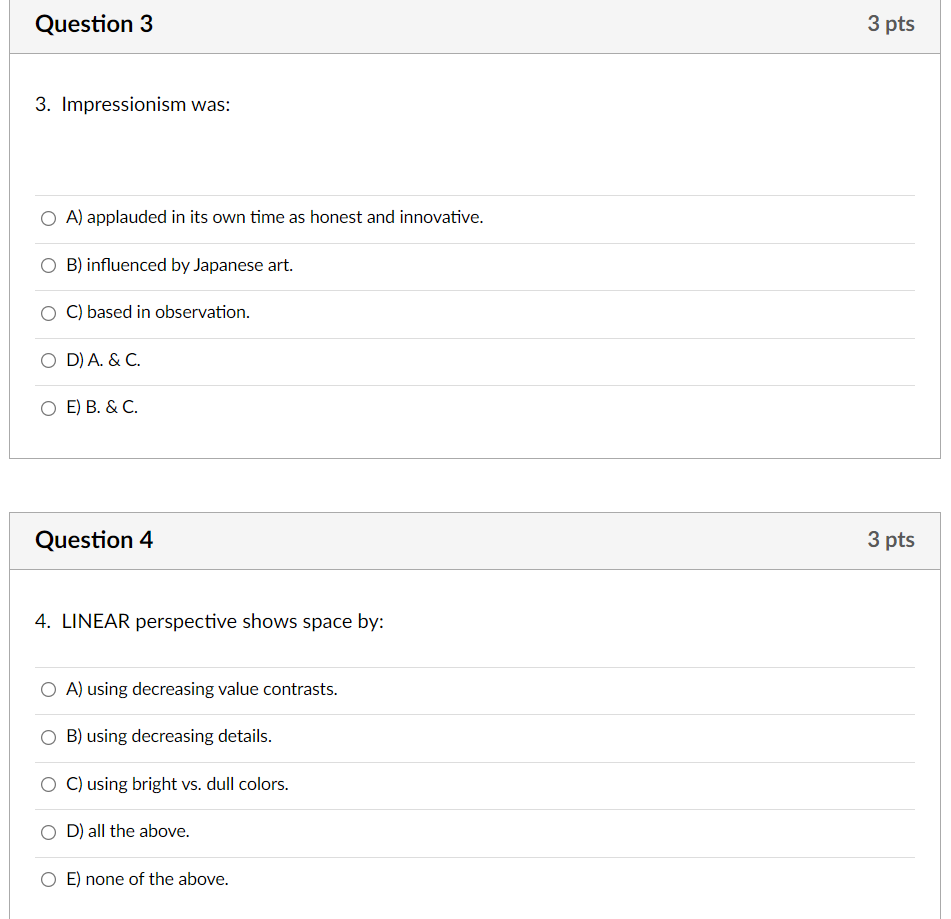
Task: Select "B) influenced by Japanese art"
Action: pos(48,265)
